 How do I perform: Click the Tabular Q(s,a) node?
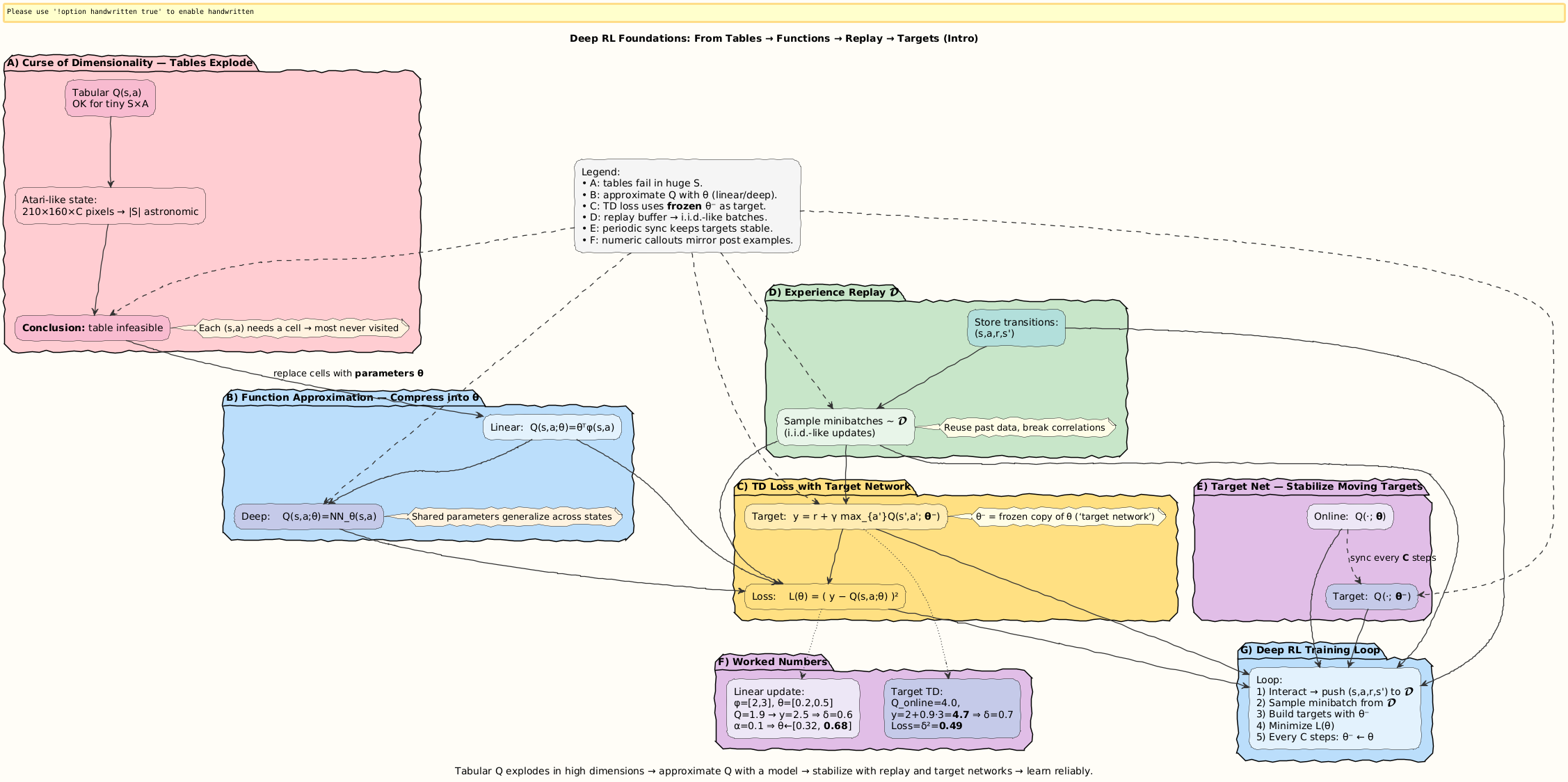(x=110, y=98)
